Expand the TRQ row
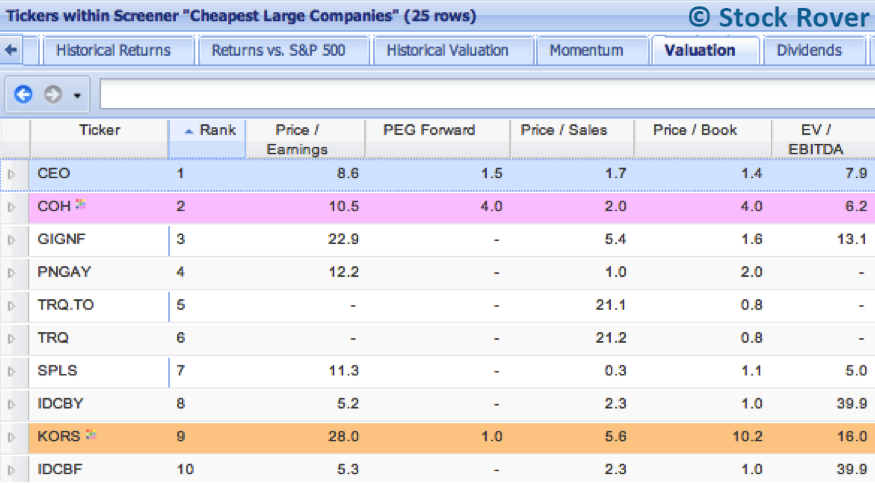Image resolution: width=875 pixels, height=483 pixels. [x=11, y=339]
